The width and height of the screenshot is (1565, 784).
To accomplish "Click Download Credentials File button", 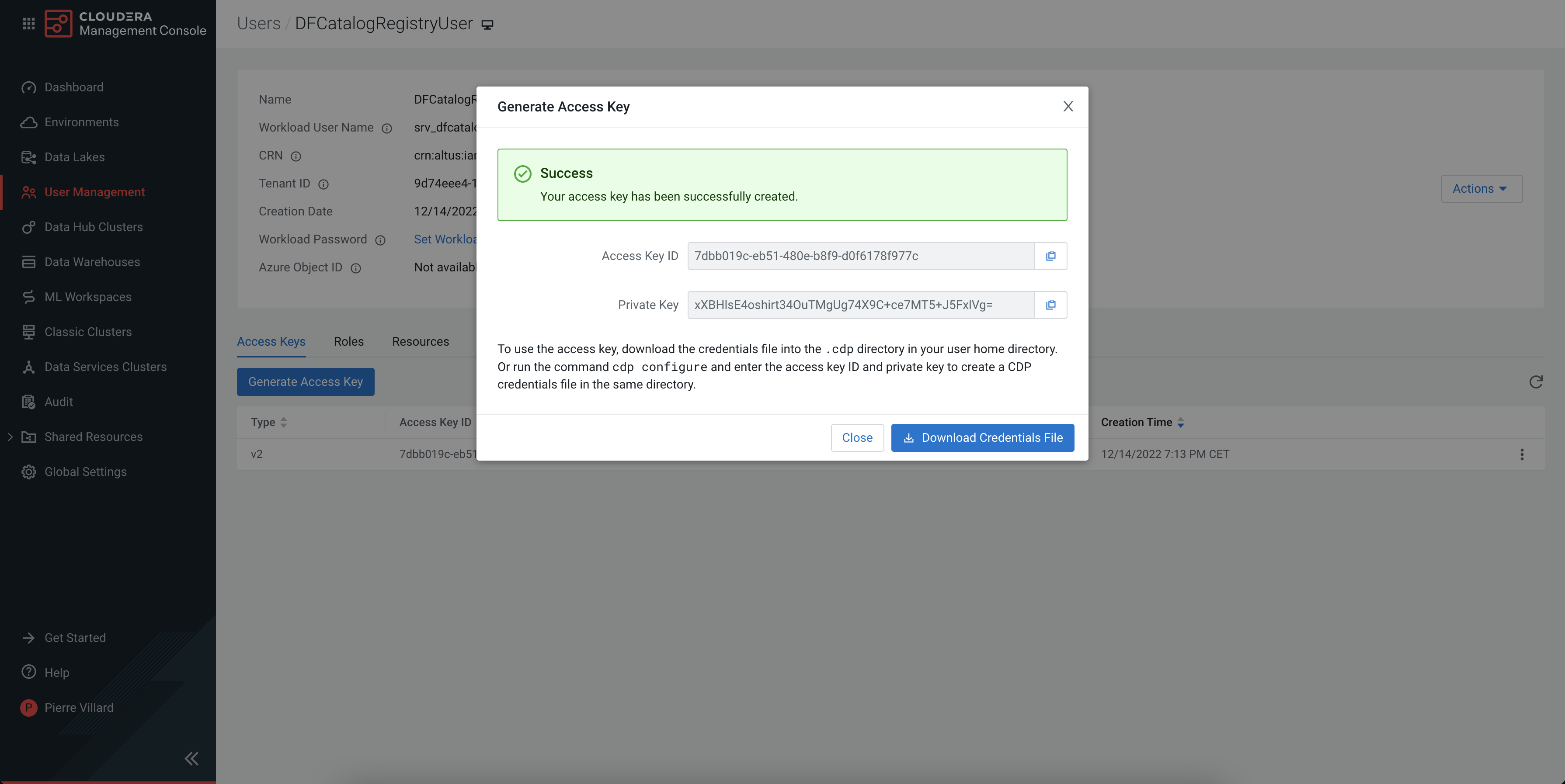I will click(982, 438).
